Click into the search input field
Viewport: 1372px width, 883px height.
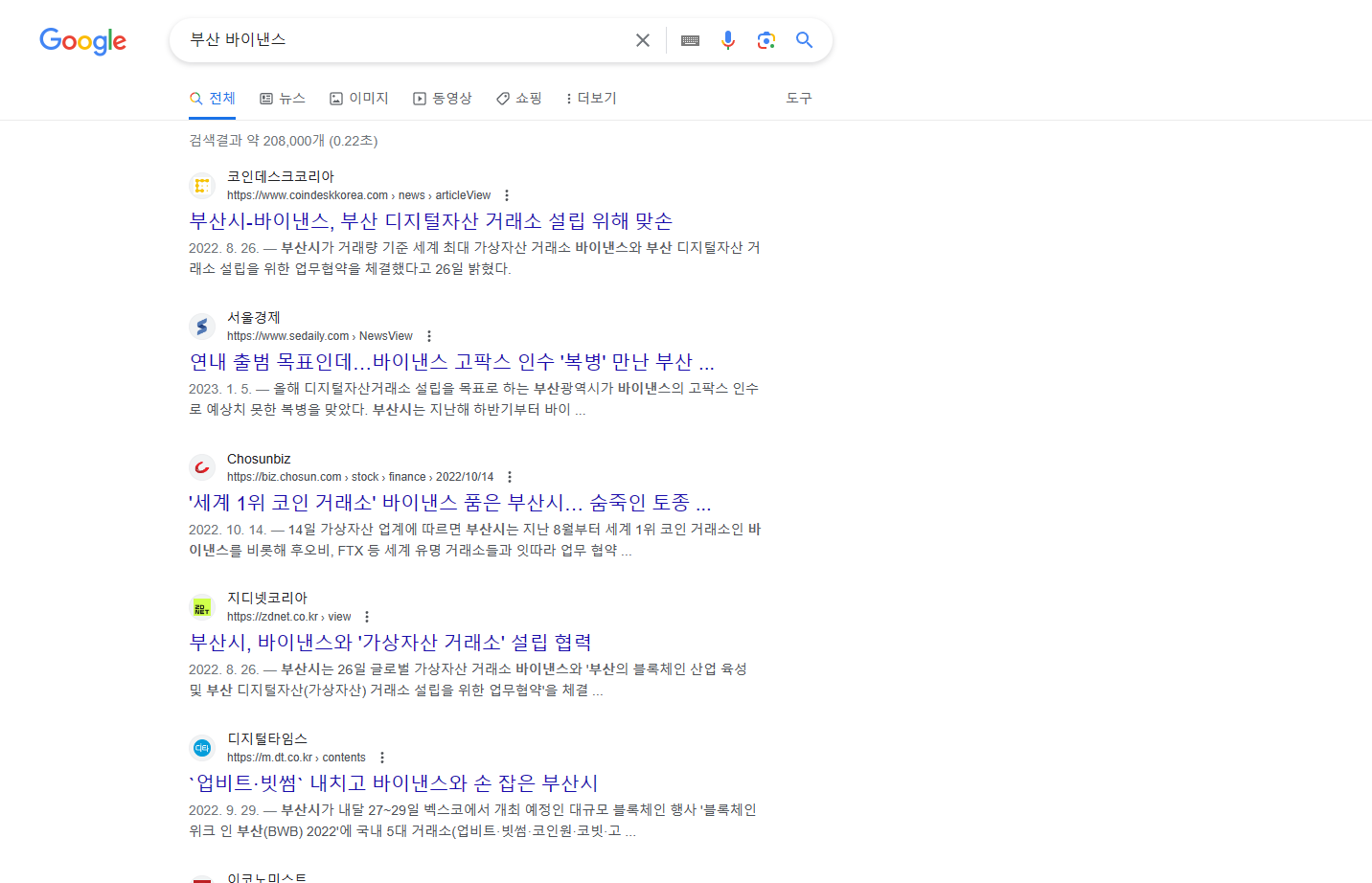pyautogui.click(x=402, y=40)
